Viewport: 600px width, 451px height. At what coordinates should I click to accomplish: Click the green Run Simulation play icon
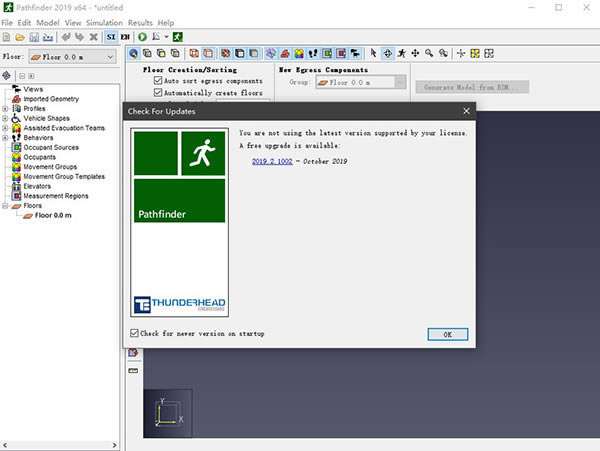click(x=143, y=37)
